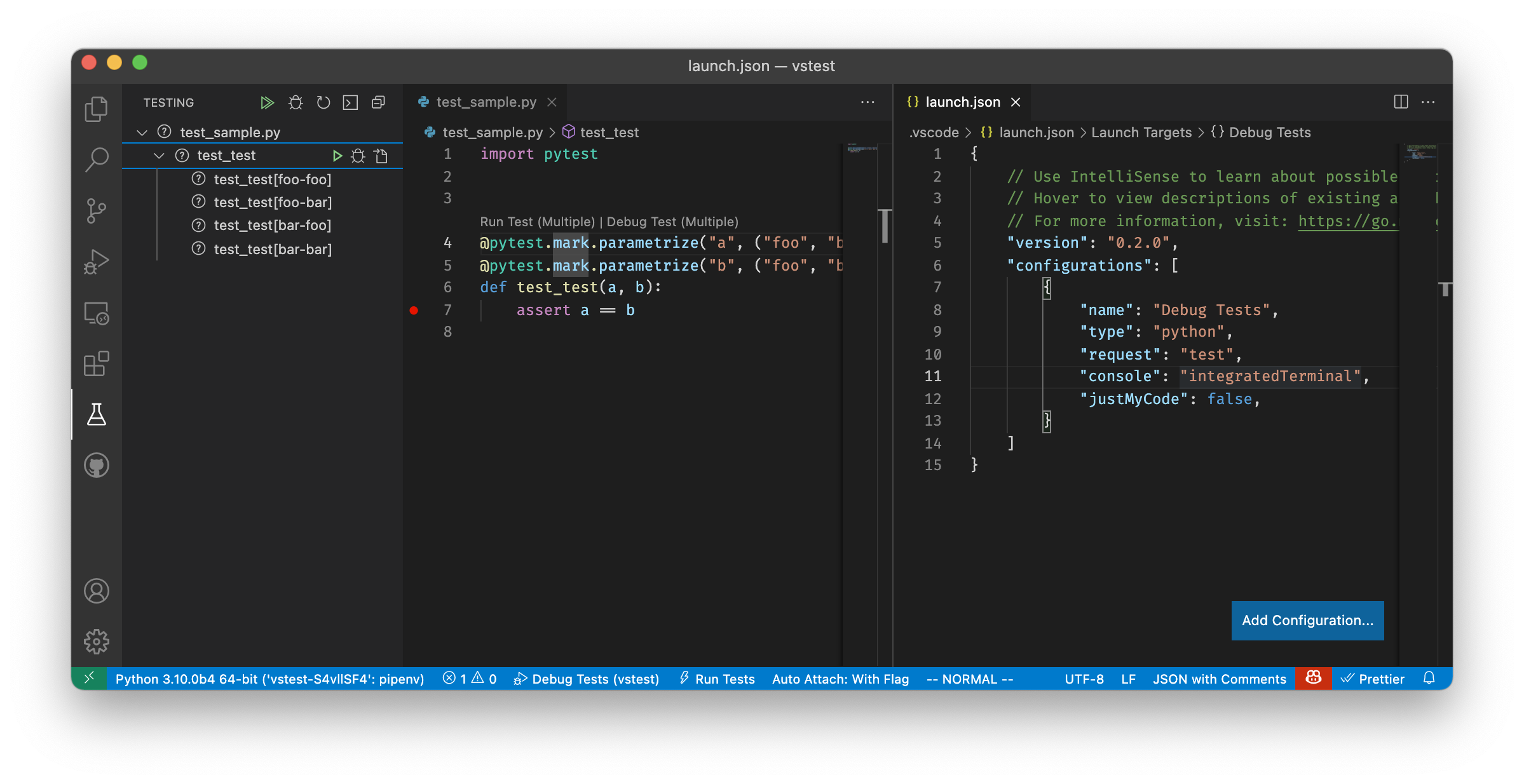The width and height of the screenshot is (1524, 784).
Task: Open the launch.json editor actions menu
Action: point(1428,102)
